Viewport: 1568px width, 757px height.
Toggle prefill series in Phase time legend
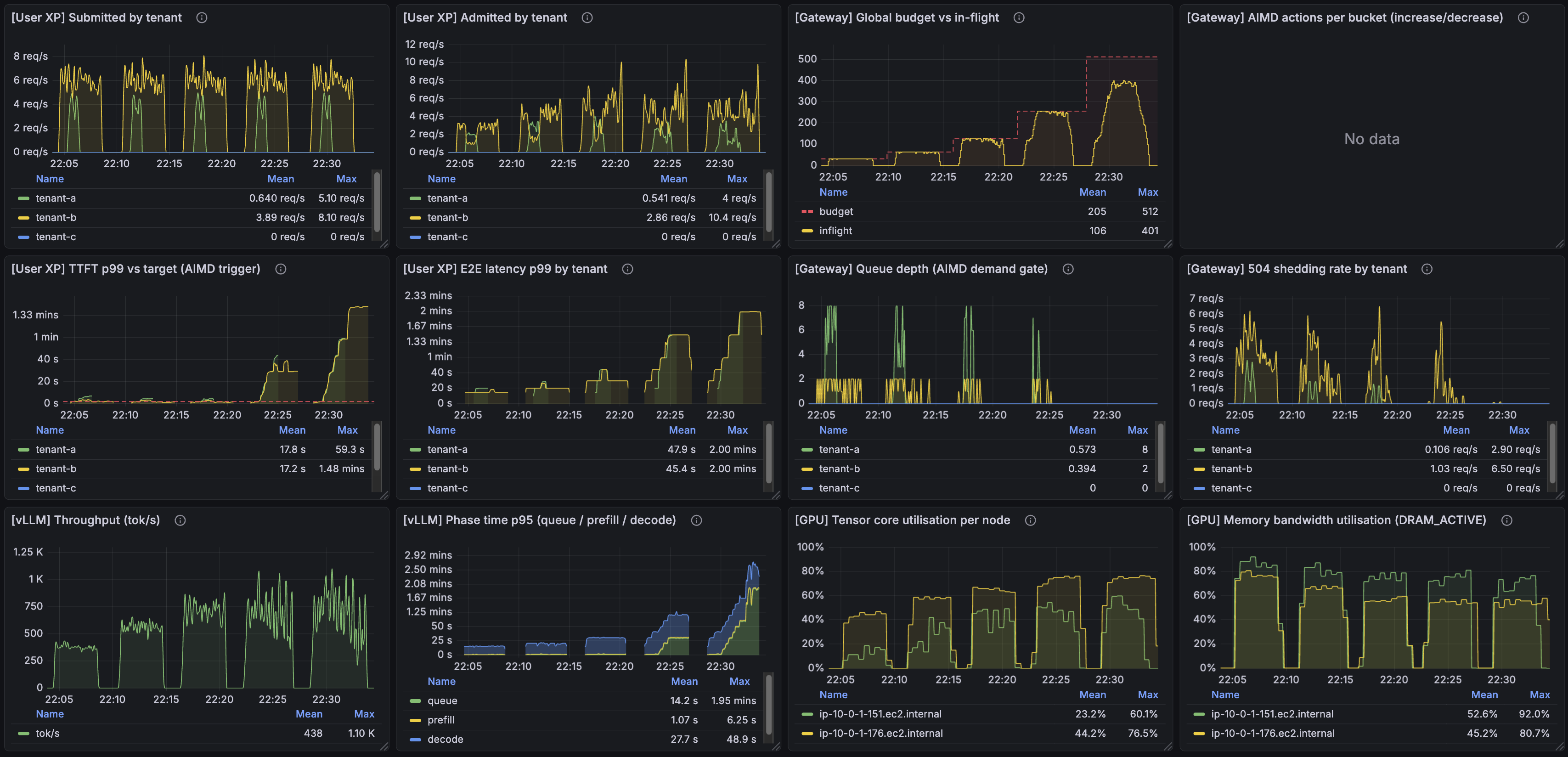click(x=441, y=720)
